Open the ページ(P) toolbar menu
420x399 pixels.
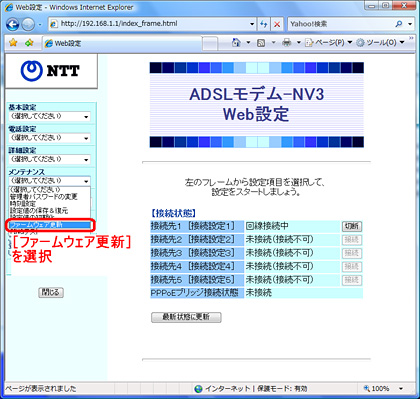(329, 43)
